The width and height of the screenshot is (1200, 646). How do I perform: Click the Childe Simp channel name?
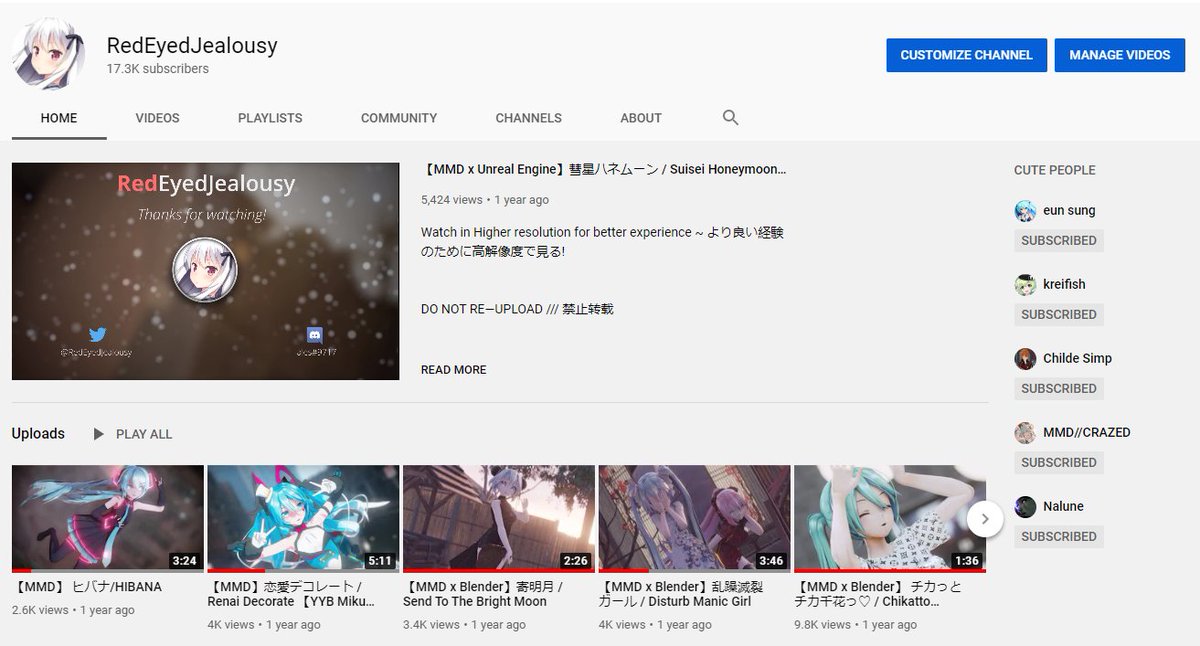click(1077, 359)
